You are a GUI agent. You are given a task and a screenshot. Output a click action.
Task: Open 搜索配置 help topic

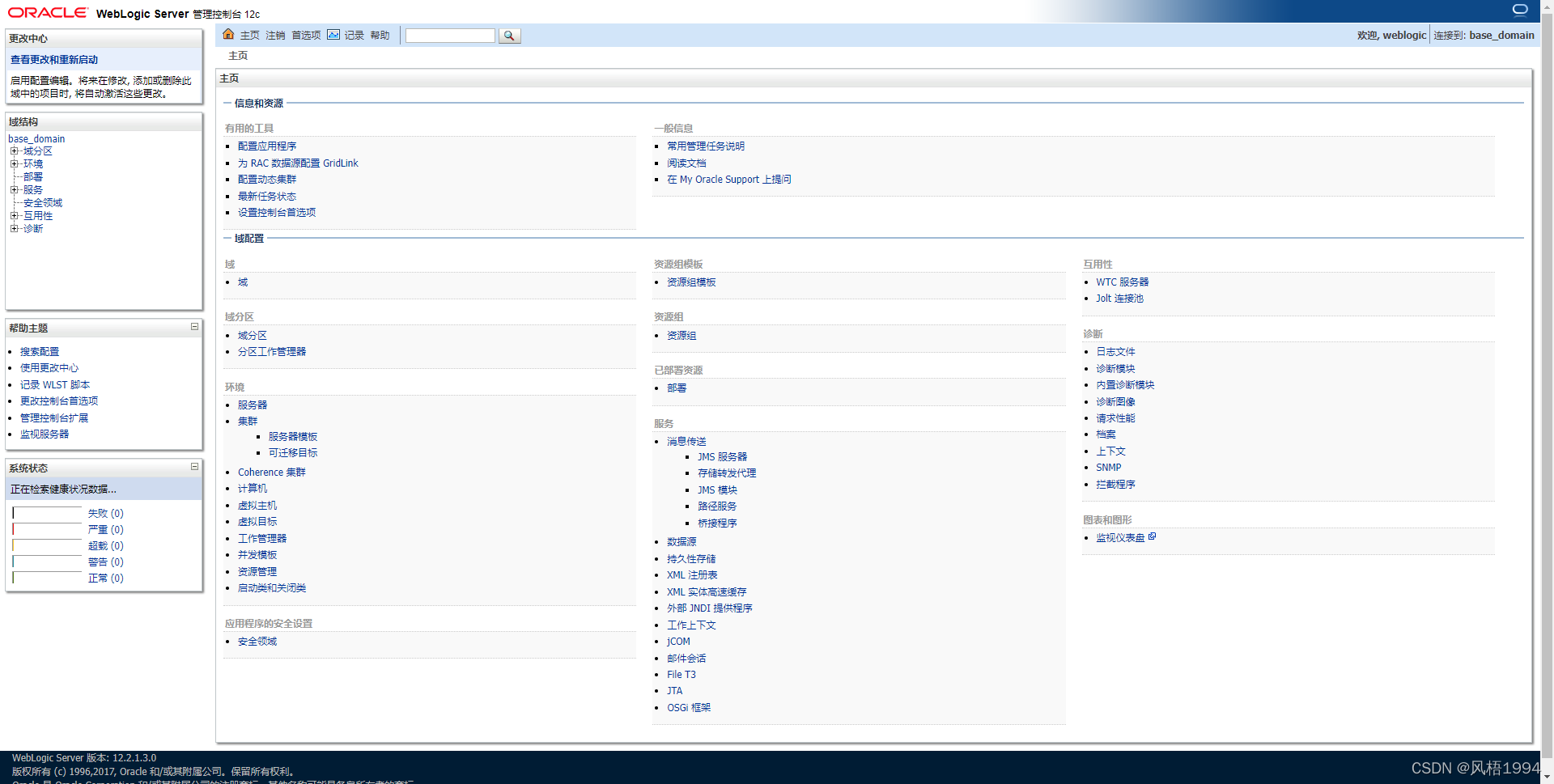(40, 352)
